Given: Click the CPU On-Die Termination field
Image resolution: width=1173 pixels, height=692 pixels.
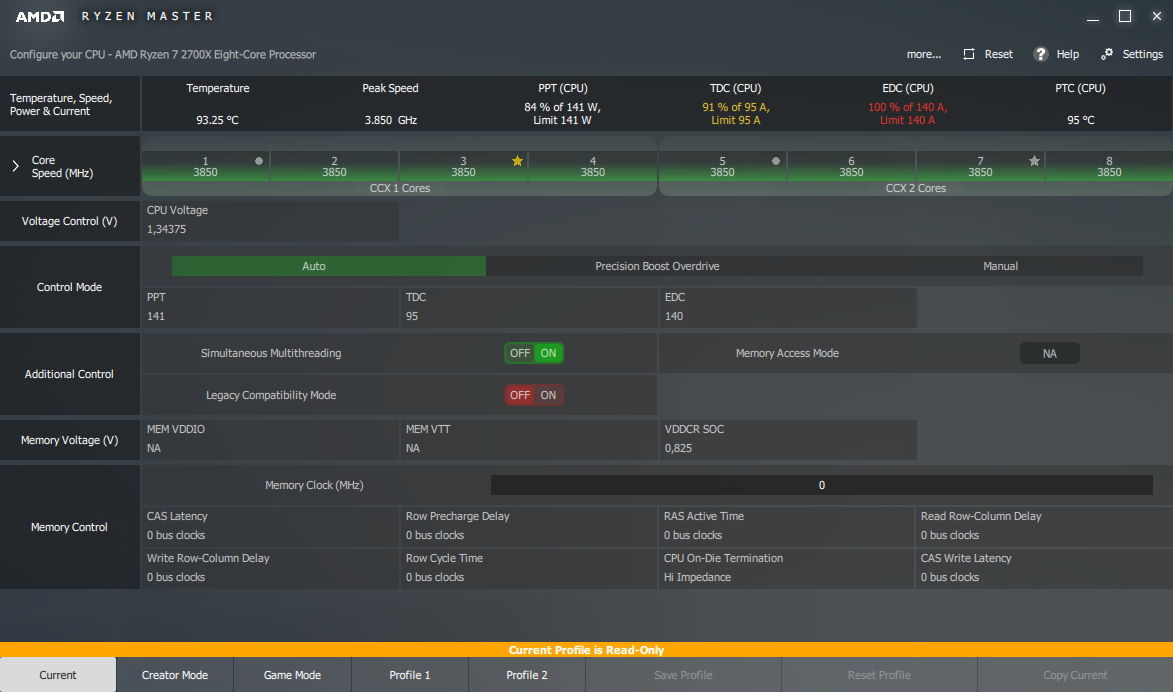Looking at the screenshot, I should 786,568.
